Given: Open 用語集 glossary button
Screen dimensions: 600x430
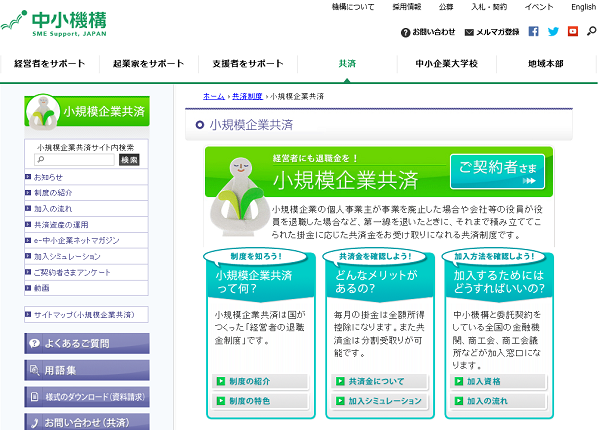Looking at the screenshot, I should pos(87,370).
